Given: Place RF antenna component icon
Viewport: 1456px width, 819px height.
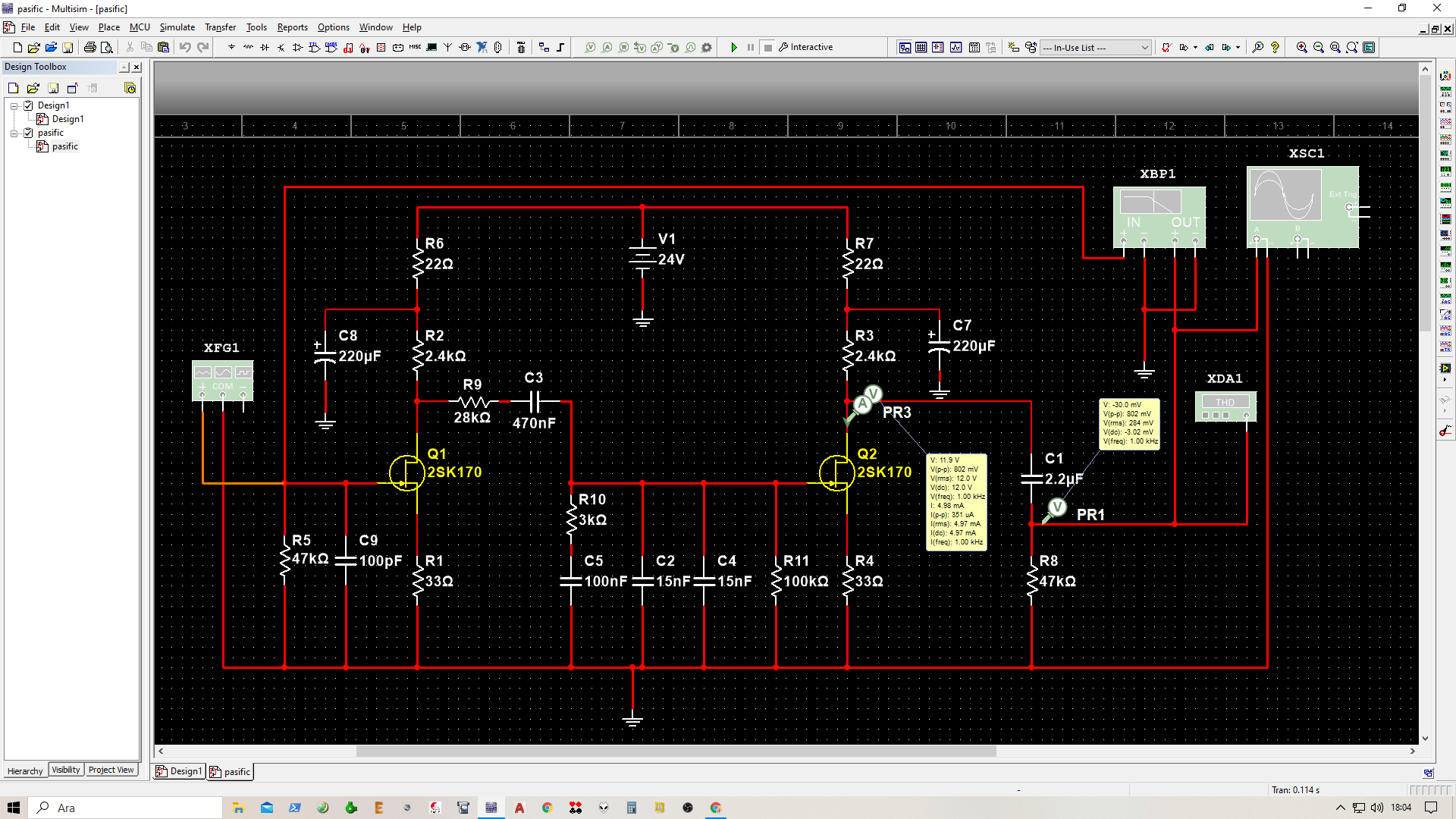Looking at the screenshot, I should point(448,47).
